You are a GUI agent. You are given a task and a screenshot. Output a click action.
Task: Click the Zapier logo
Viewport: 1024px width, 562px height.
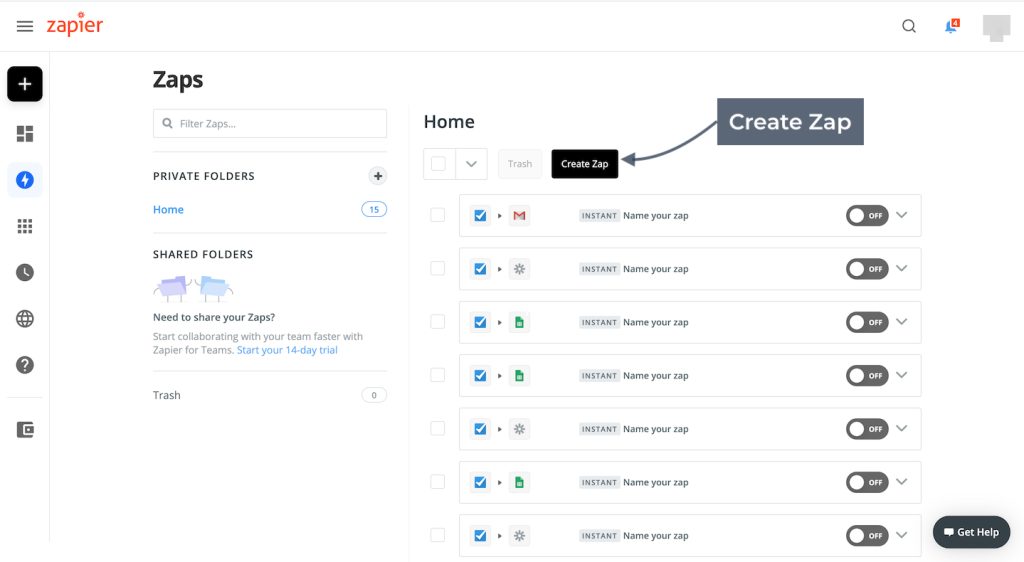74,25
